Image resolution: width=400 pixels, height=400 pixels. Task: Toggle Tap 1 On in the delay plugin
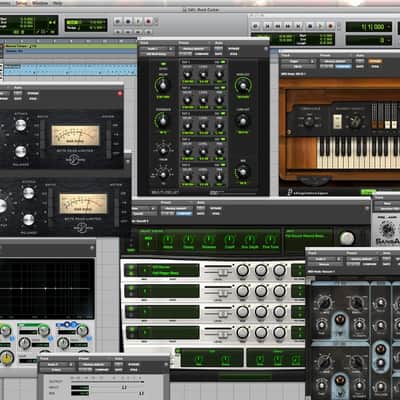[x=222, y=62]
